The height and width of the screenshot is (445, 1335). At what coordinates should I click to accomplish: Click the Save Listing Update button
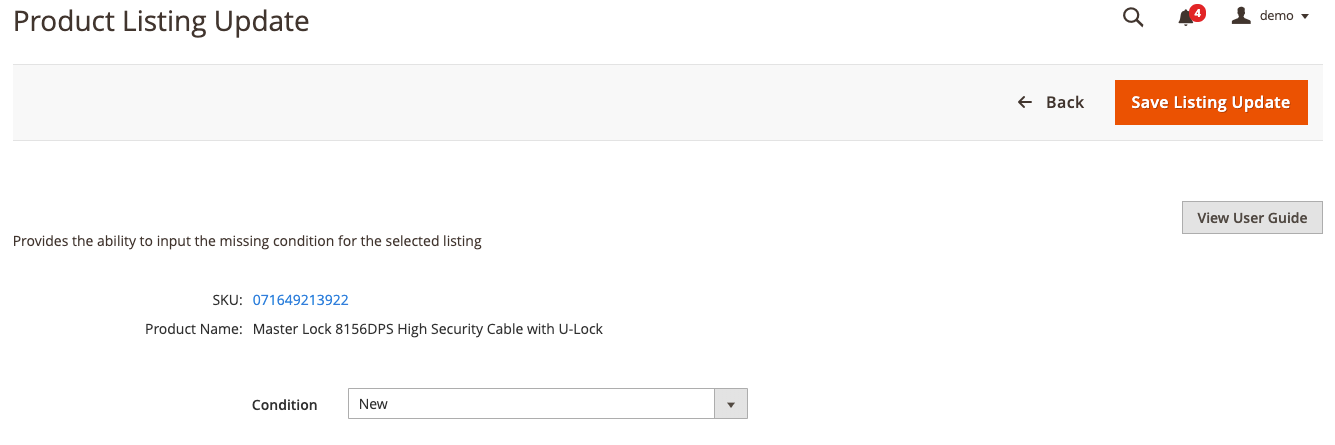point(1211,102)
